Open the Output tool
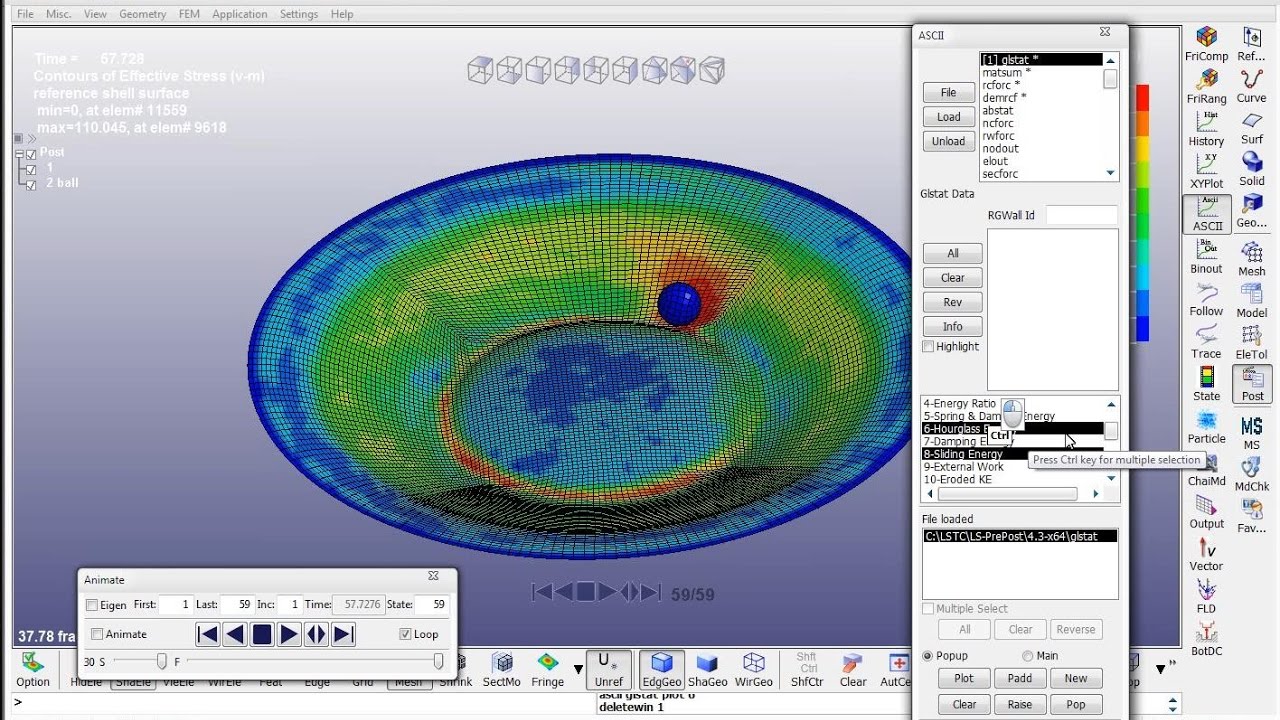The height and width of the screenshot is (720, 1280). [x=1207, y=511]
